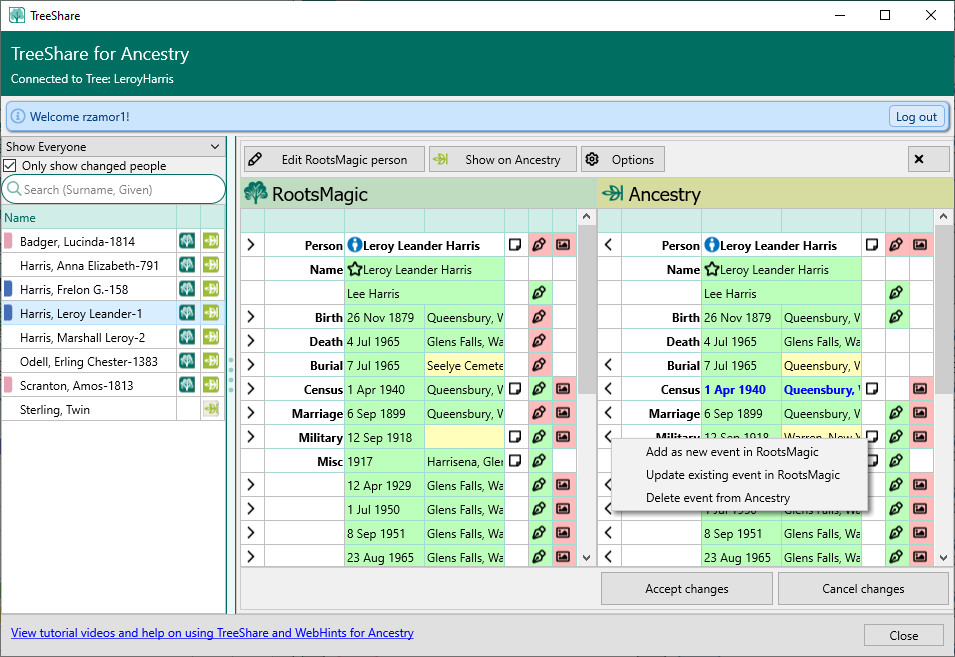955x657 pixels.
Task: Choose Add as new event in RootsMagic
Action: [732, 452]
